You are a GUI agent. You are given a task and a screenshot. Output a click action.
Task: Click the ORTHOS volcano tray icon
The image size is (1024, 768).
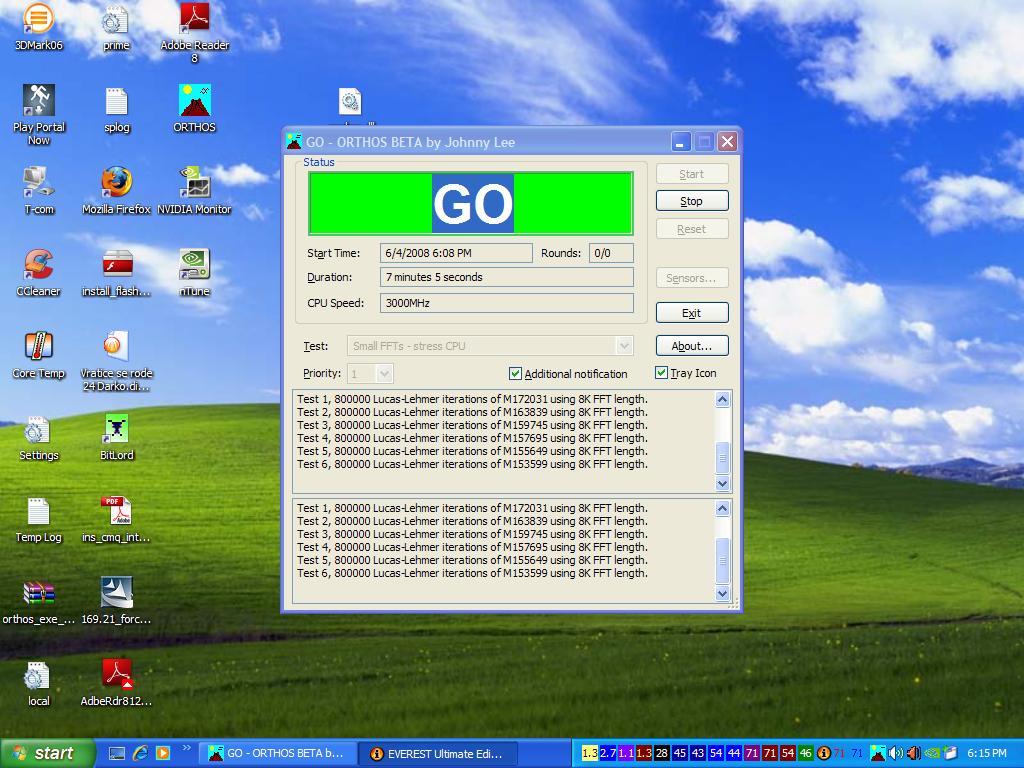878,753
